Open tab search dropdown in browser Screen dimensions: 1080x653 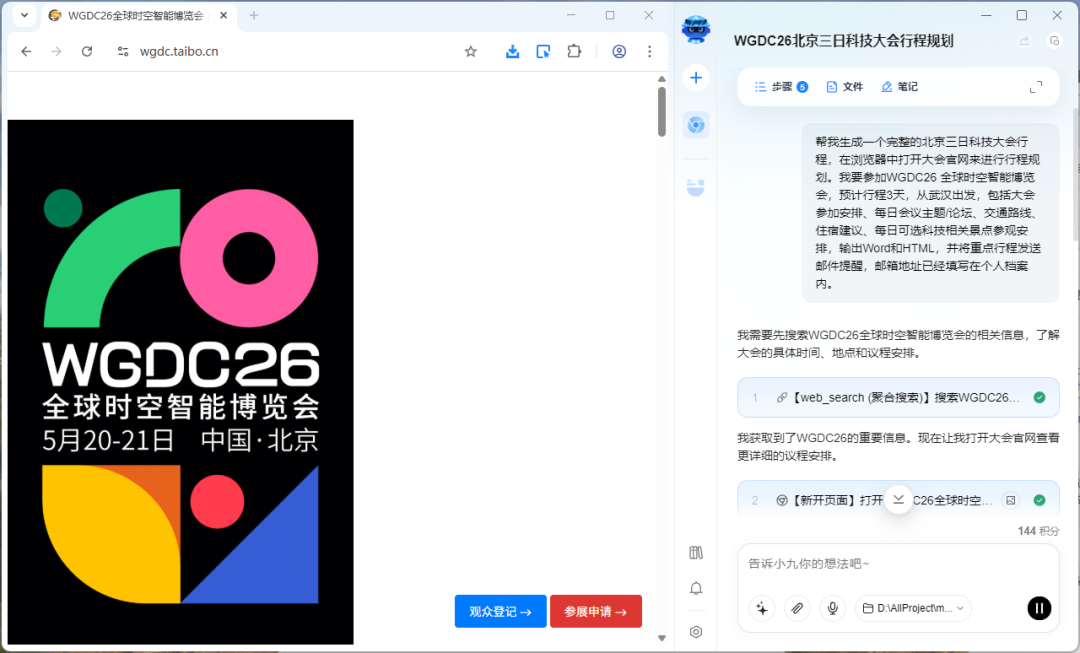(24, 15)
